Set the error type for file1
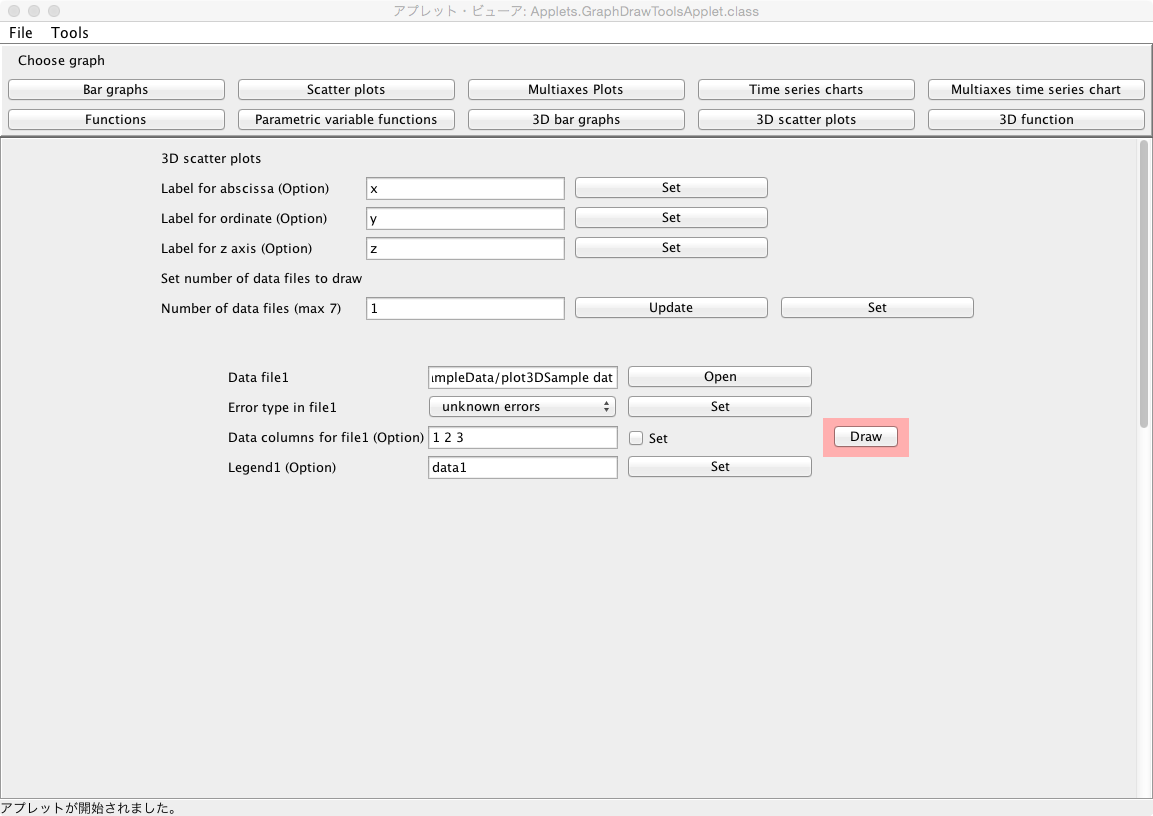Image resolution: width=1153 pixels, height=816 pixels. pyautogui.click(x=720, y=407)
